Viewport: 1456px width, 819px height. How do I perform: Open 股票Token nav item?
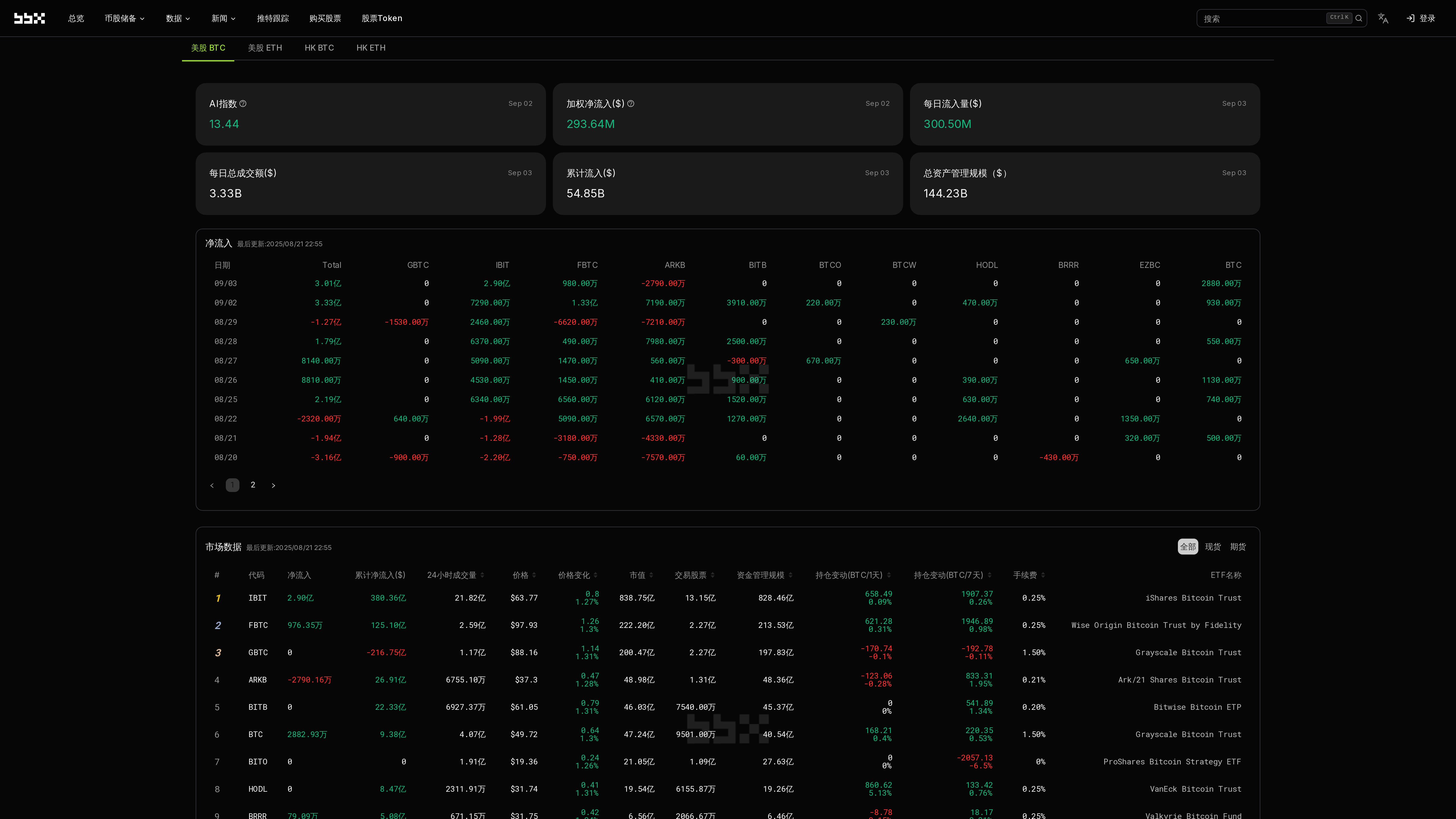click(x=382, y=18)
